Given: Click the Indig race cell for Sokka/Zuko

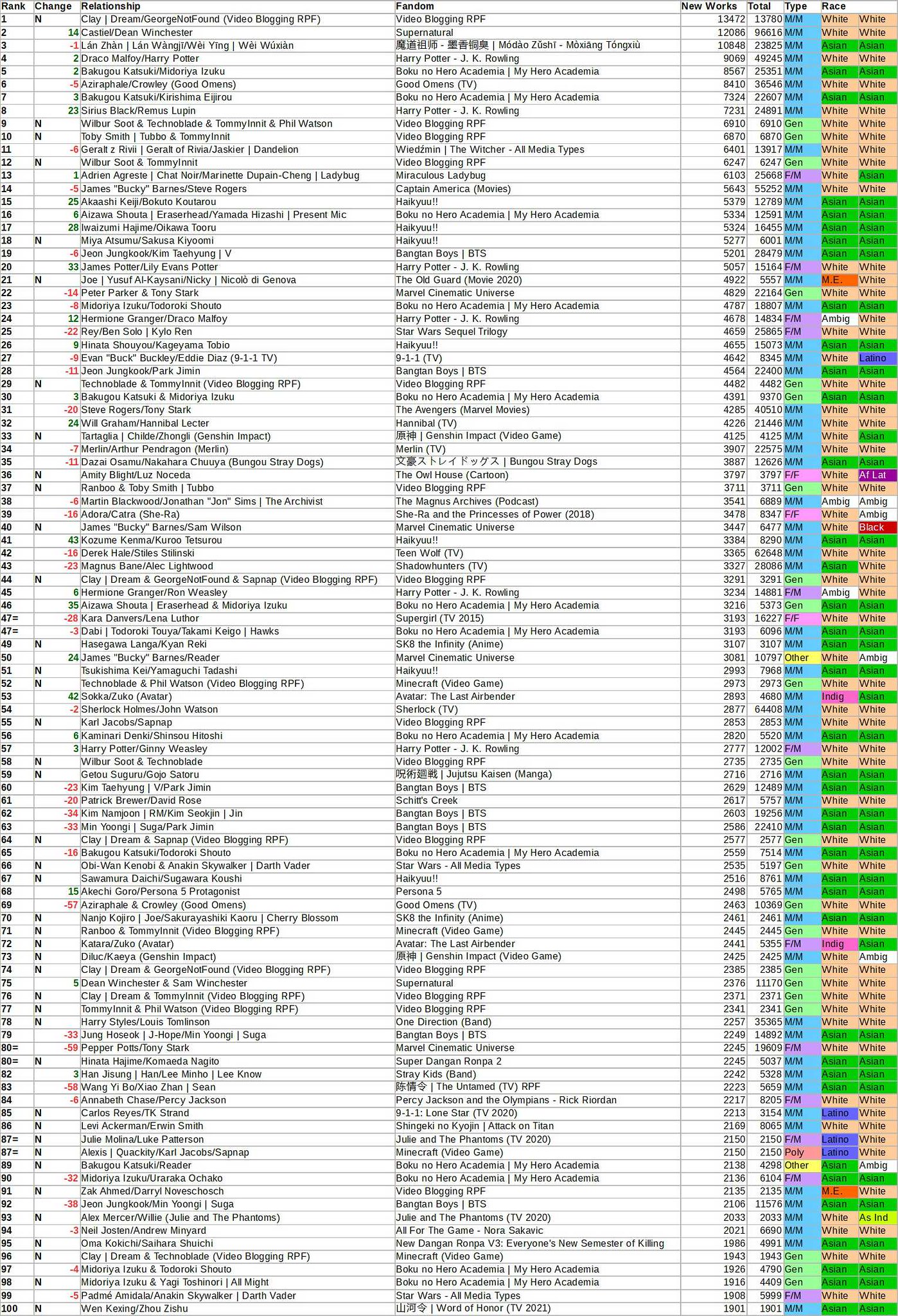Looking at the screenshot, I should (839, 697).
